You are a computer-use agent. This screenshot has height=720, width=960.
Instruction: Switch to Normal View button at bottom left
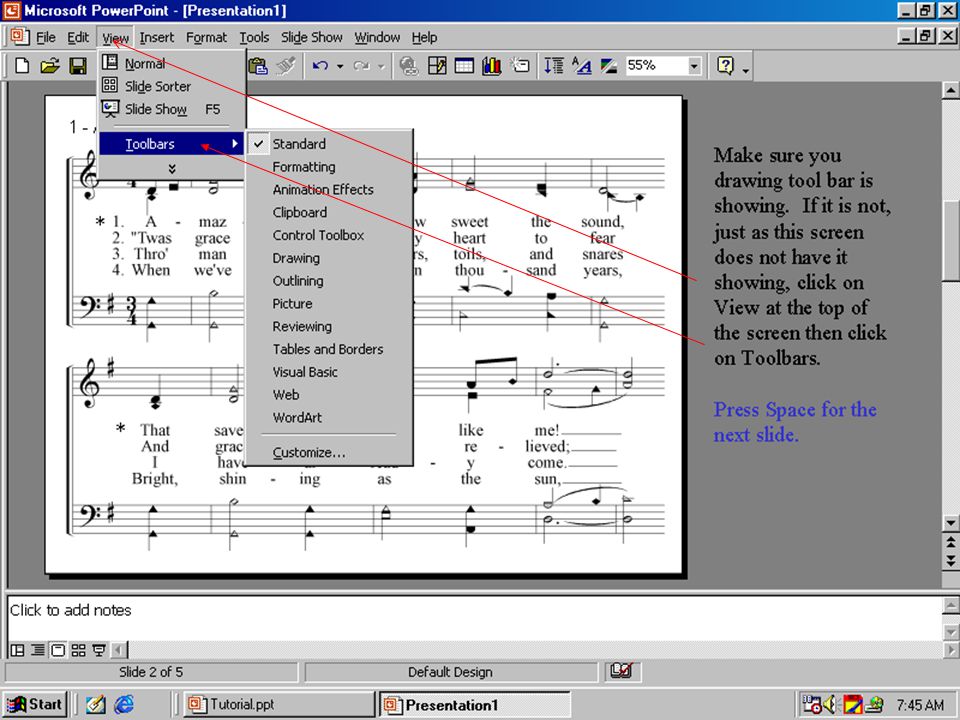(18, 650)
